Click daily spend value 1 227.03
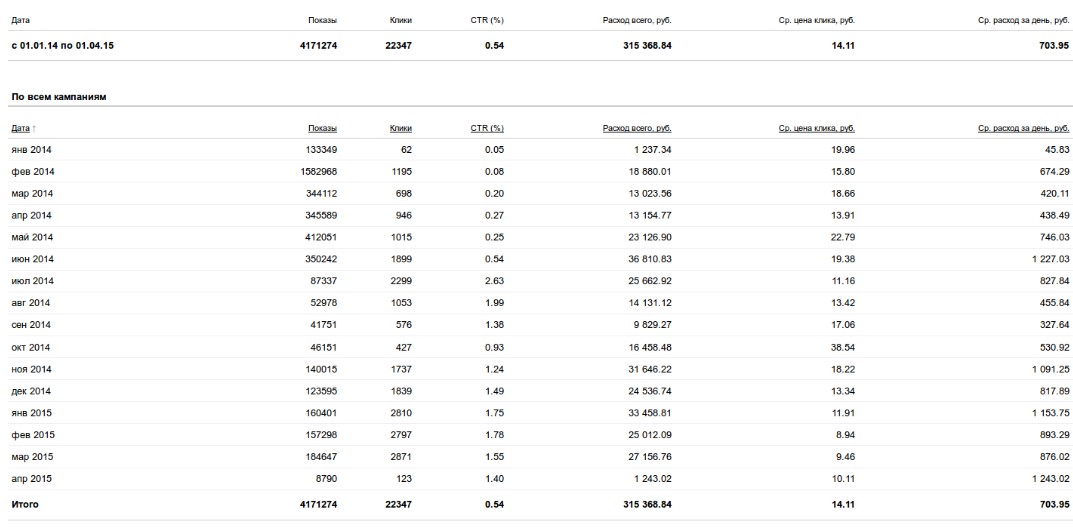 tap(1048, 259)
